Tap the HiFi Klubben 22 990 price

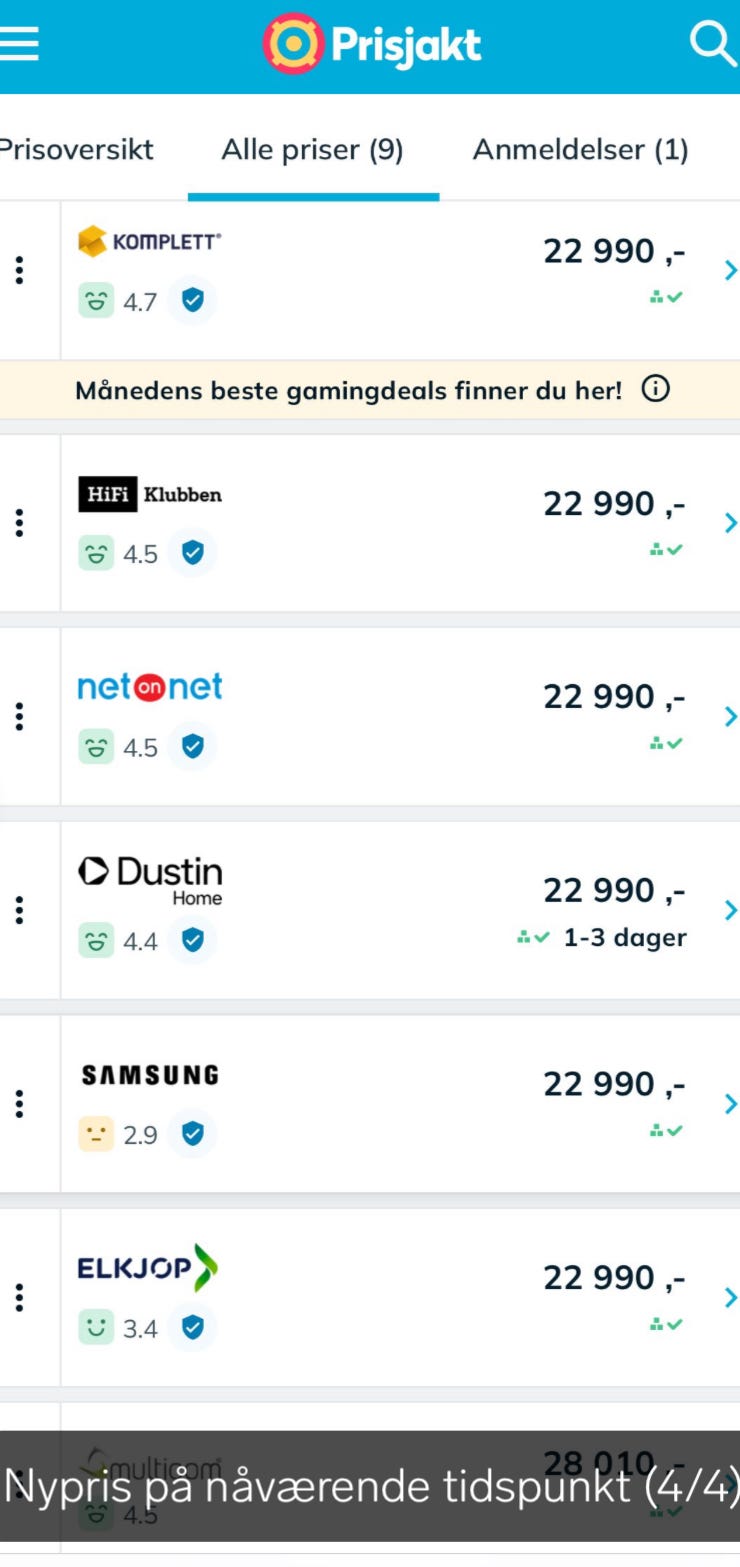point(614,505)
